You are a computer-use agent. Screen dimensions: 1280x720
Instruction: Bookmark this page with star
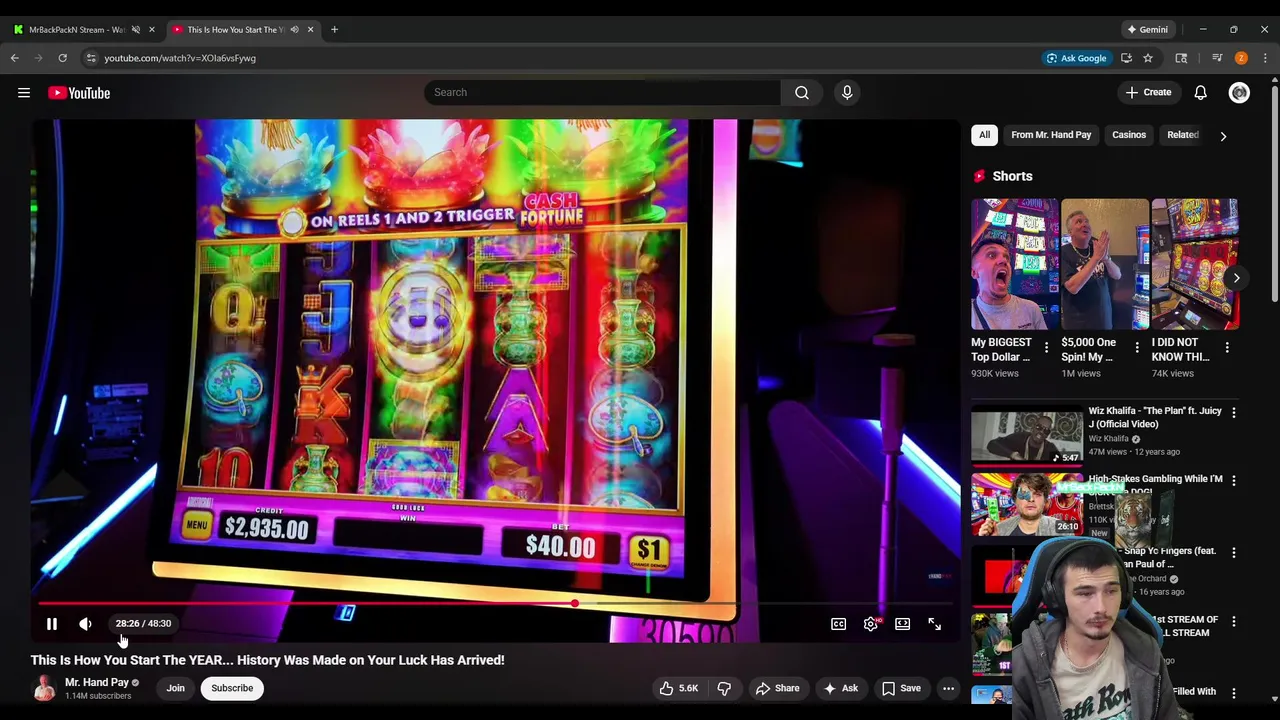point(1148,58)
